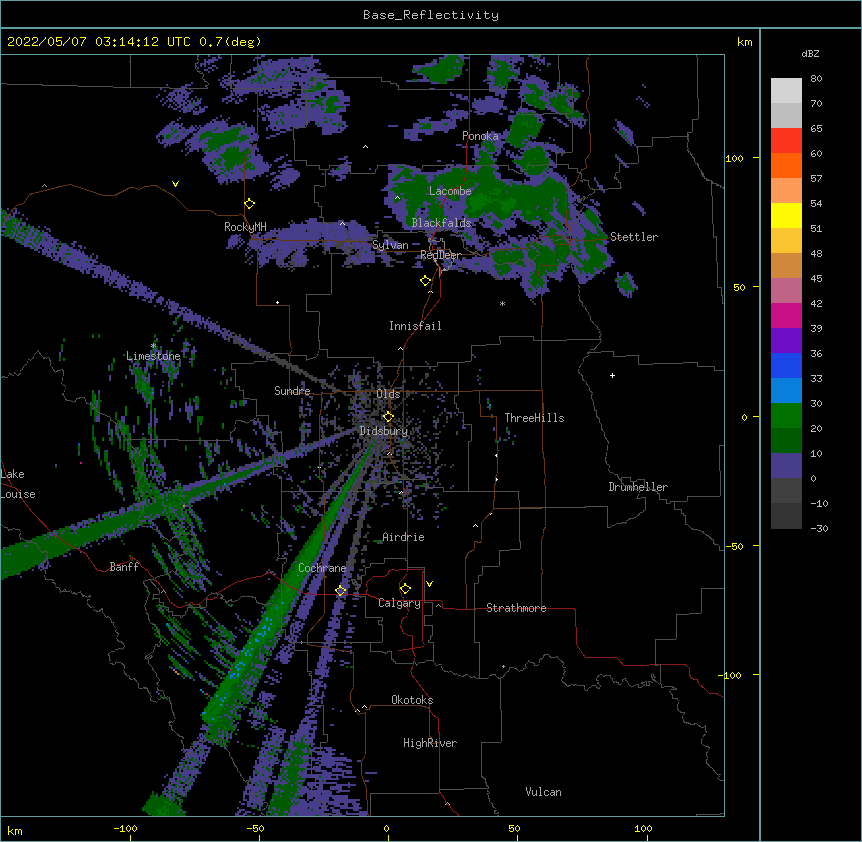This screenshot has width=862, height=842.
Task: Click the Blackfalds town label
Action: [x=441, y=223]
